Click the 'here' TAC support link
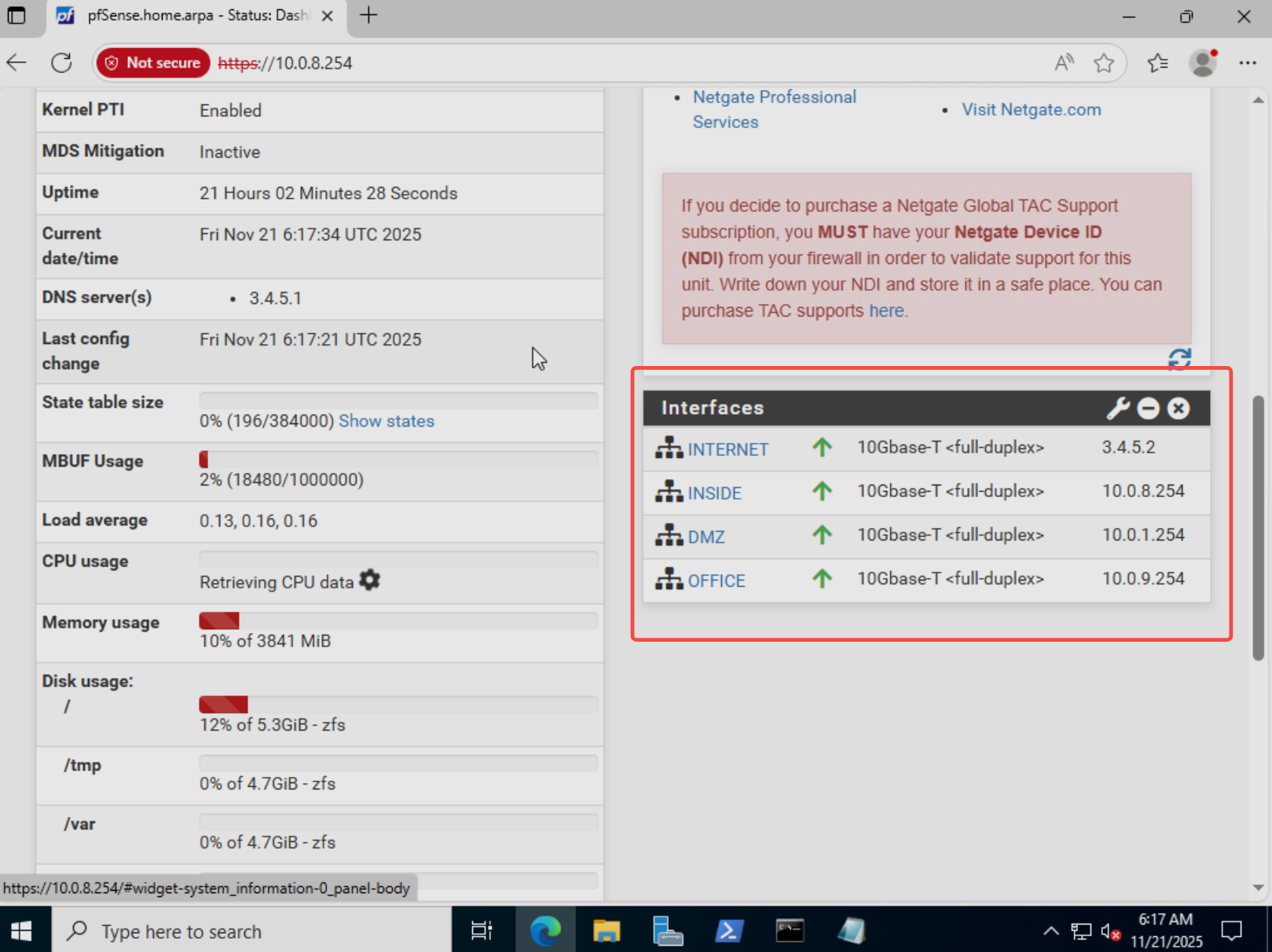Screen dimensions: 1272x952 (x=886, y=311)
